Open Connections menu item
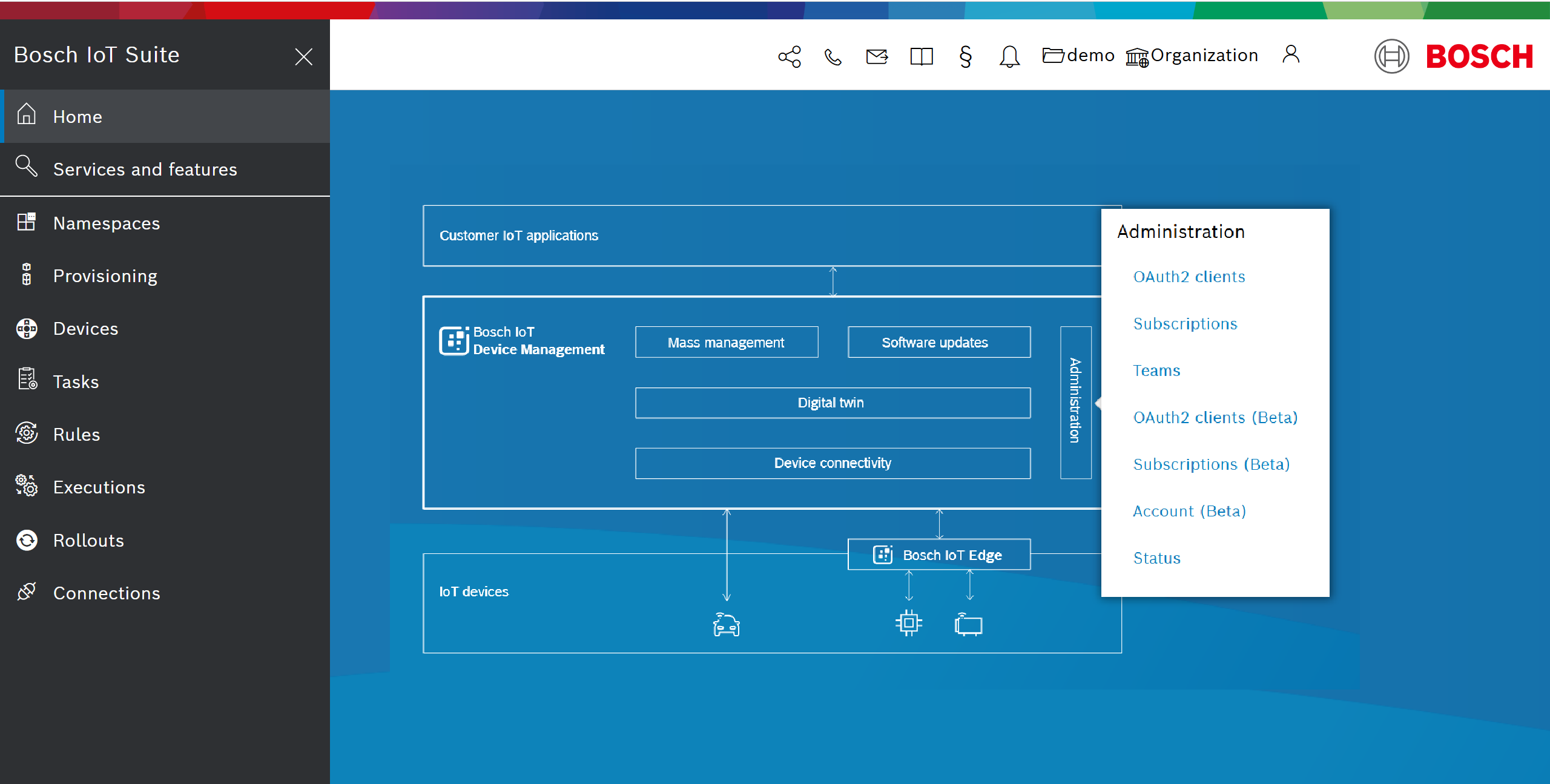This screenshot has height=784, width=1550. point(165,593)
